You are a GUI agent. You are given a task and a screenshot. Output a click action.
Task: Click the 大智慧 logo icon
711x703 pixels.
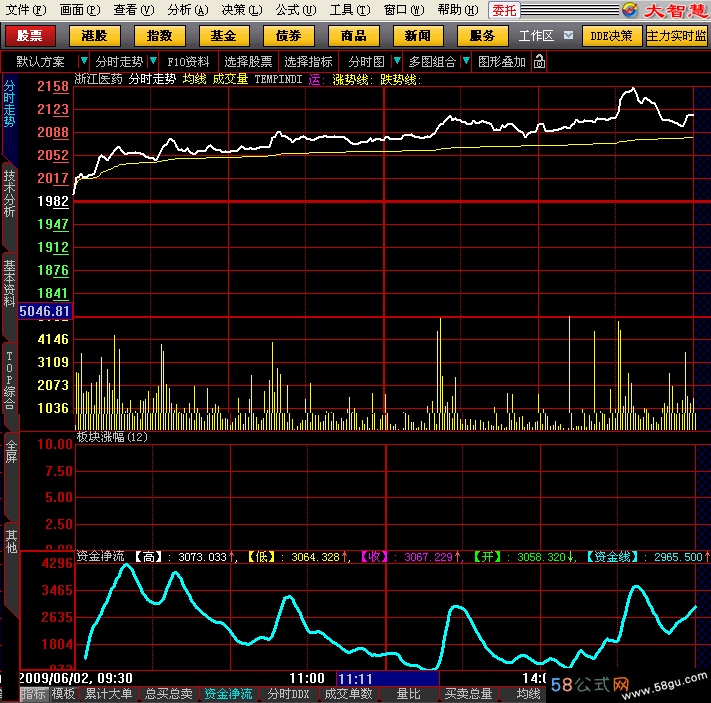(x=629, y=10)
